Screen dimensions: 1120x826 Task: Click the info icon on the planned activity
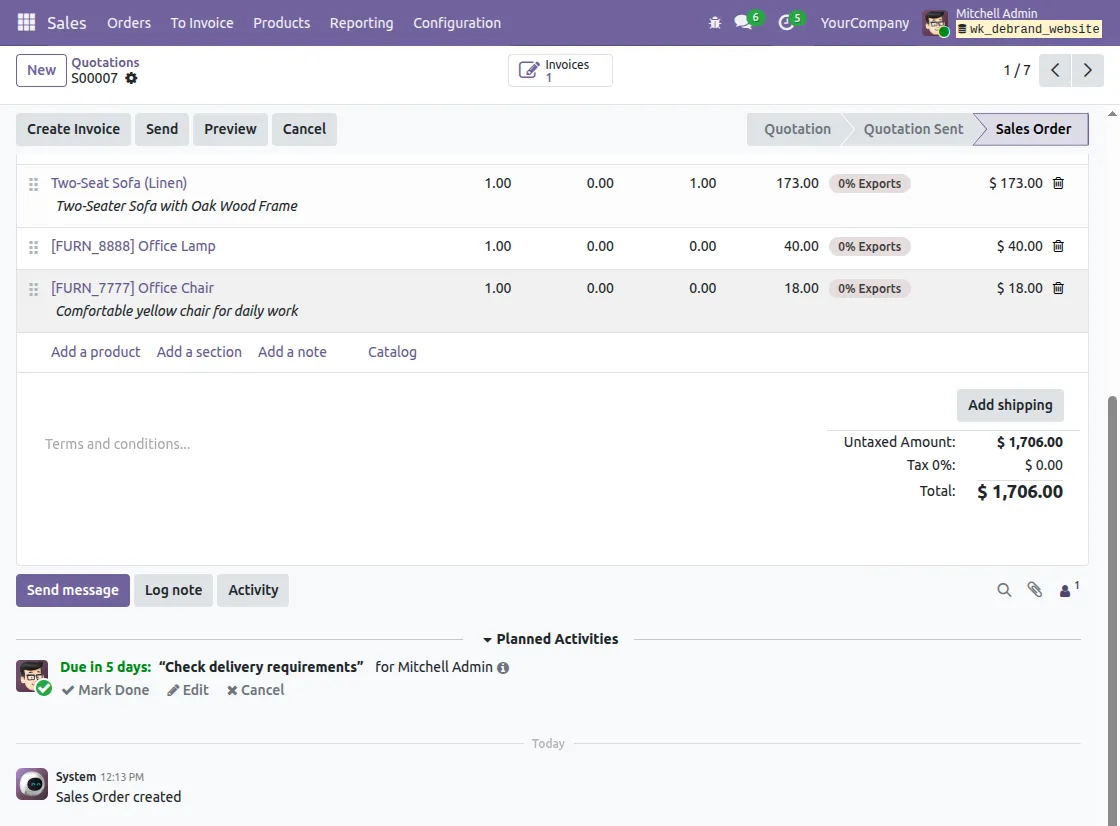(x=503, y=667)
